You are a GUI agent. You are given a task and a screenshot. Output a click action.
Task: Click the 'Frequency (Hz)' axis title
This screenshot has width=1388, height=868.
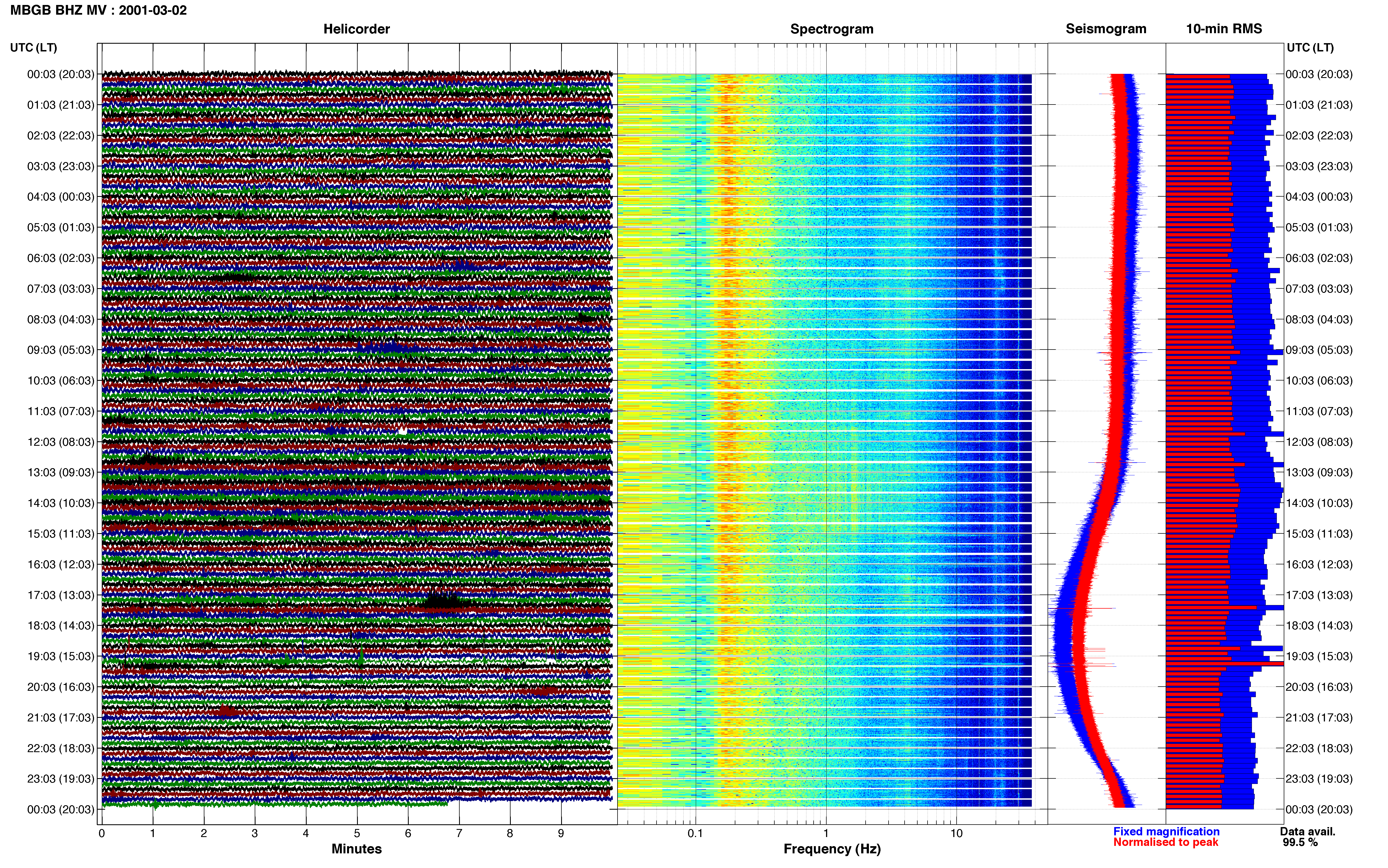click(832, 849)
